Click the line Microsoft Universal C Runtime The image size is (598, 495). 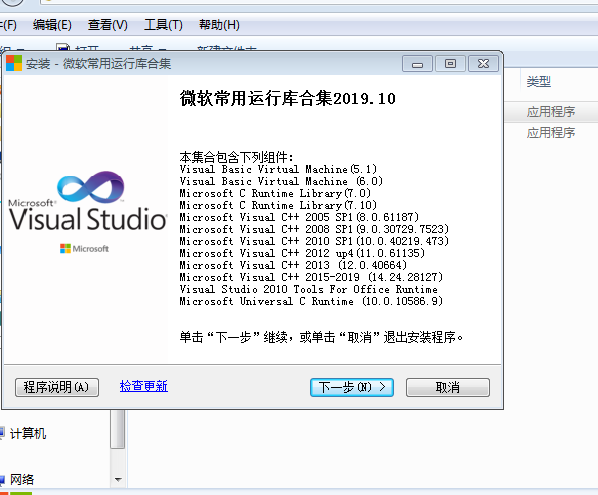point(311,301)
